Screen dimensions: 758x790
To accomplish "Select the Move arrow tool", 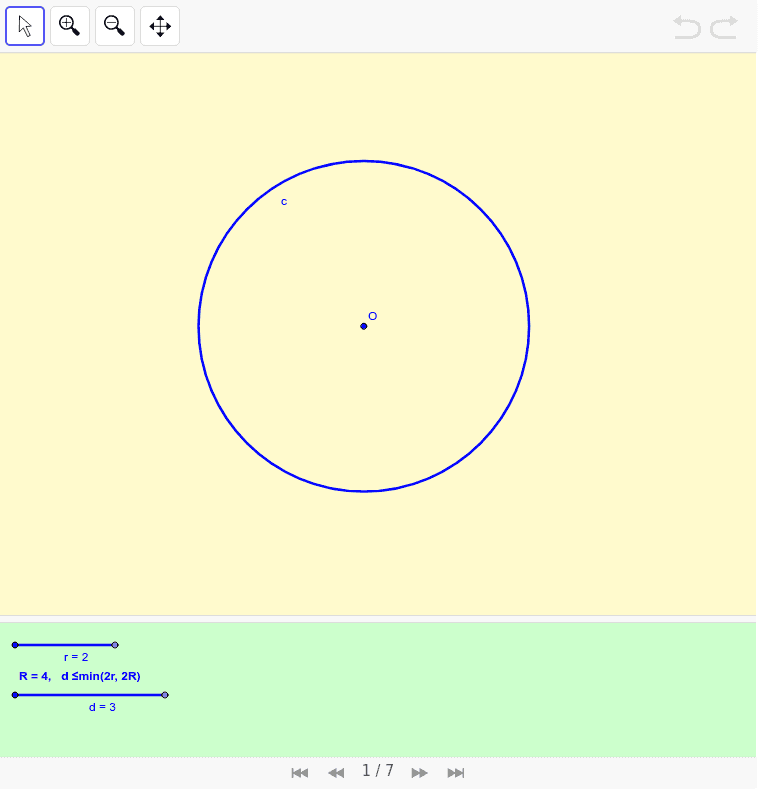I will point(25,26).
